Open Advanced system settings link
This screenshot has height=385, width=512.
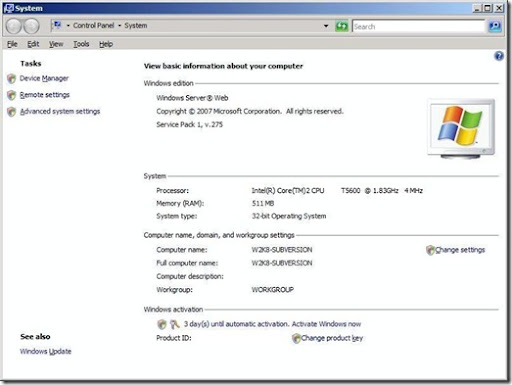[x=60, y=111]
